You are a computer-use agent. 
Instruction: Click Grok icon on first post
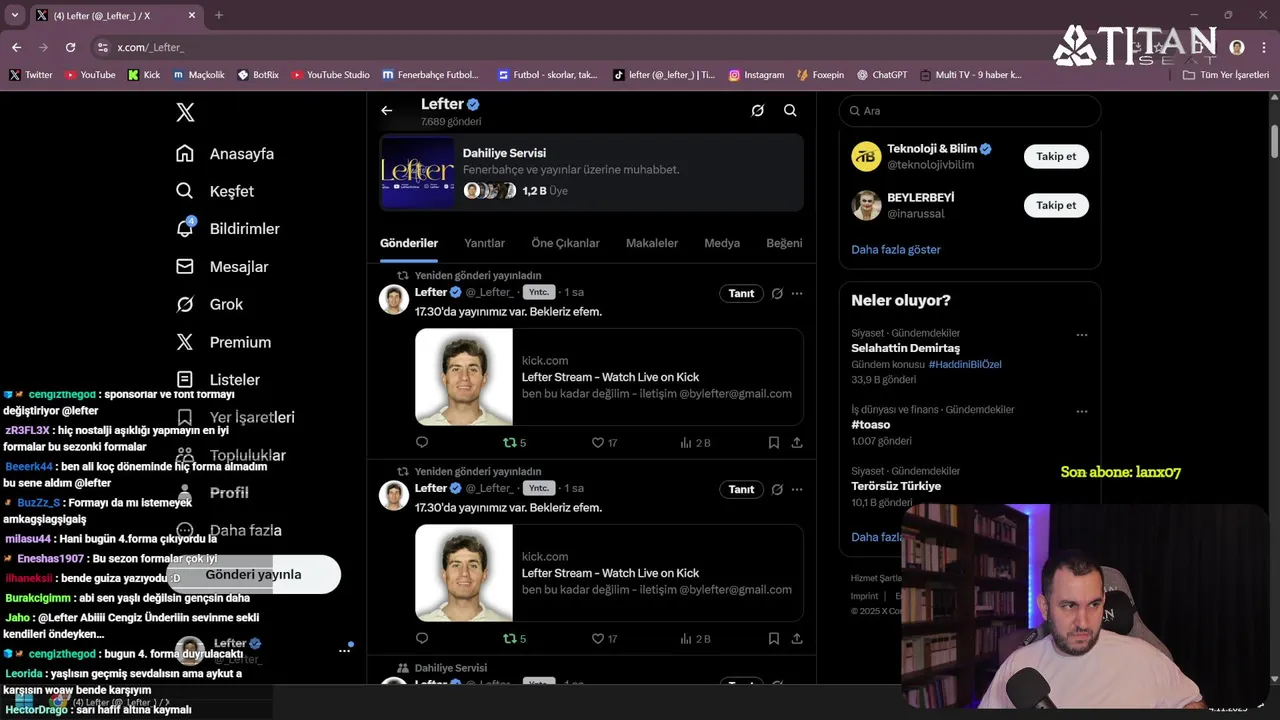point(777,293)
